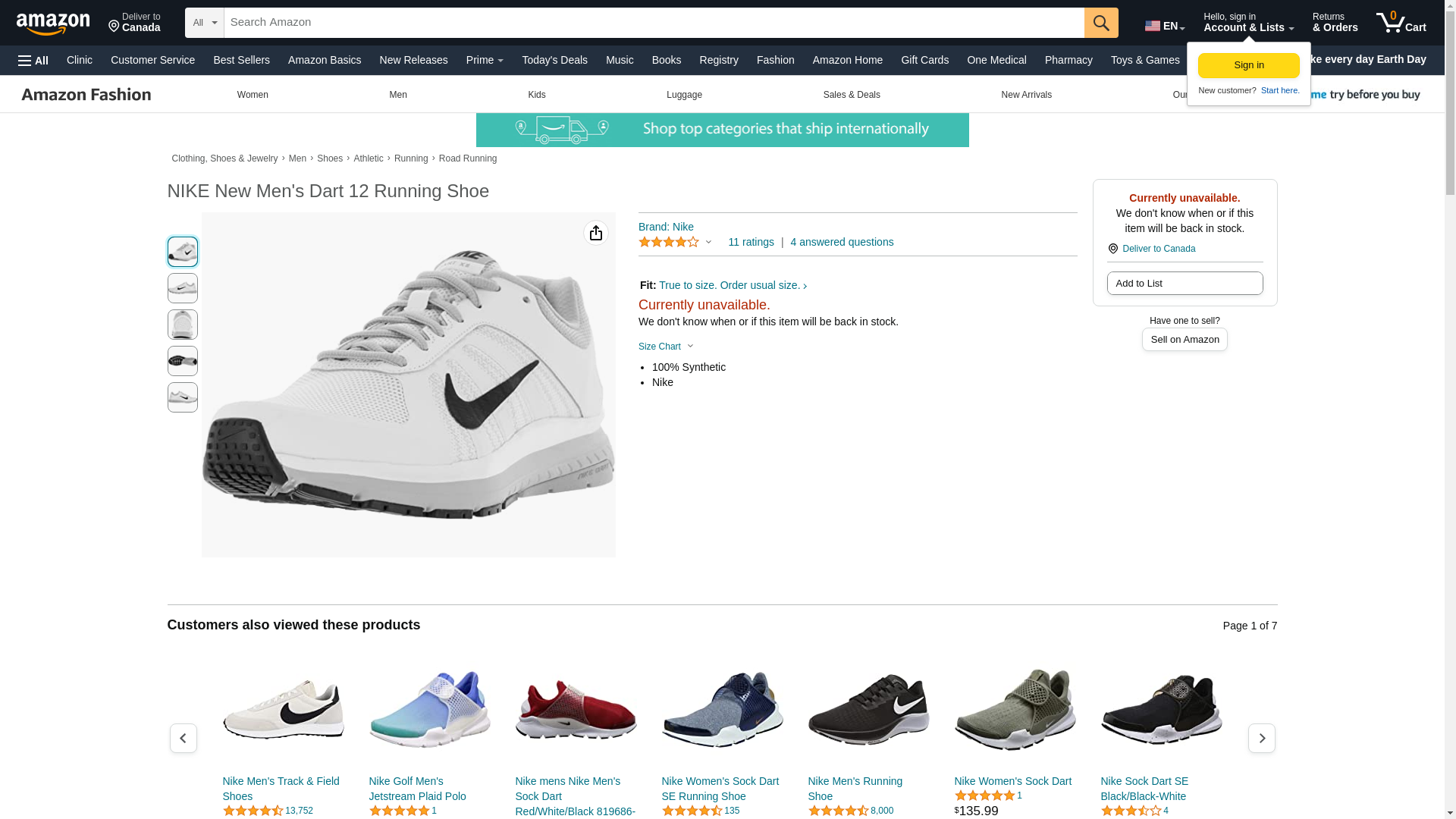Click Clothing, Shoes & Jewelry breadcrumb
This screenshot has width=1456, height=819.
pyautogui.click(x=224, y=158)
